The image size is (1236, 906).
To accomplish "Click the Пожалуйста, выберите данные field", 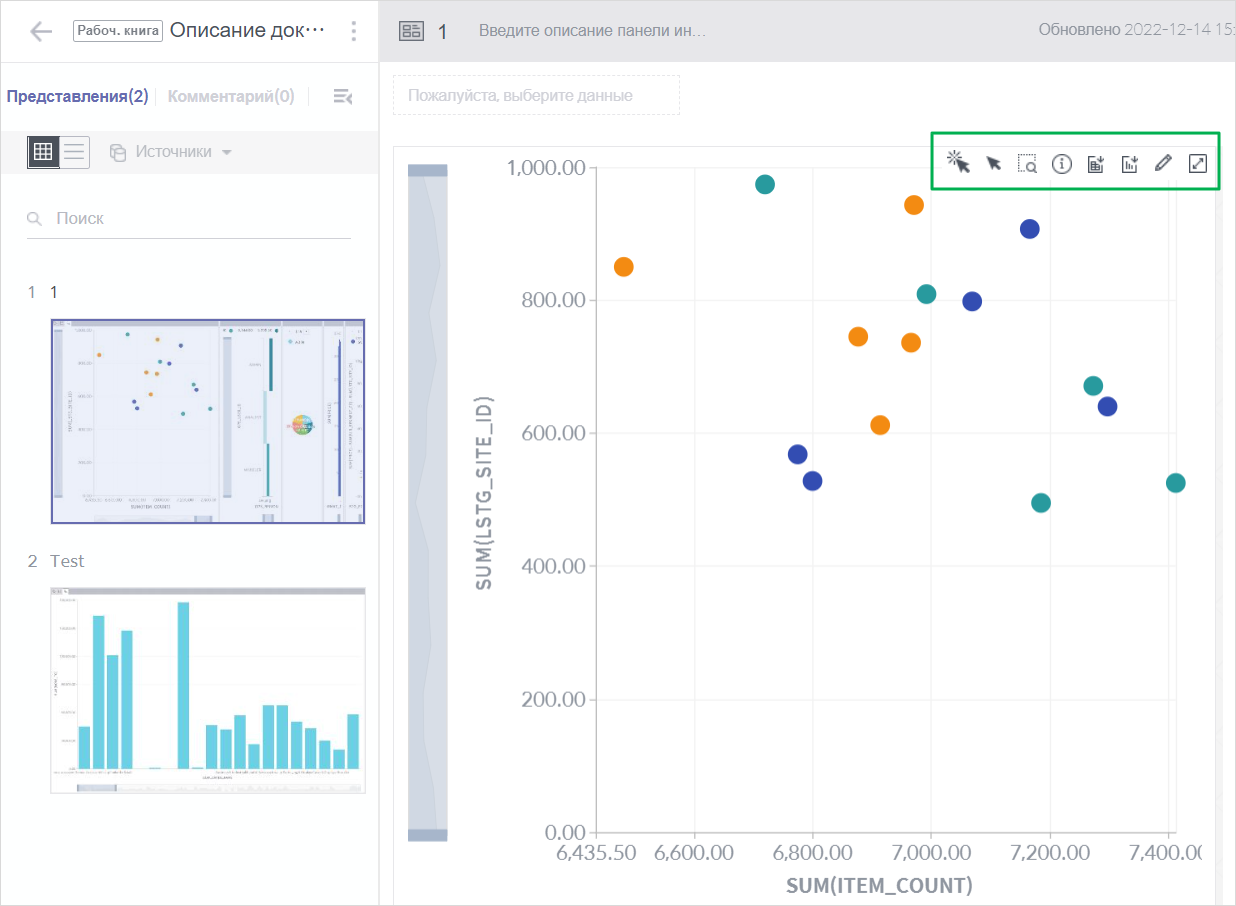I will pos(536,94).
